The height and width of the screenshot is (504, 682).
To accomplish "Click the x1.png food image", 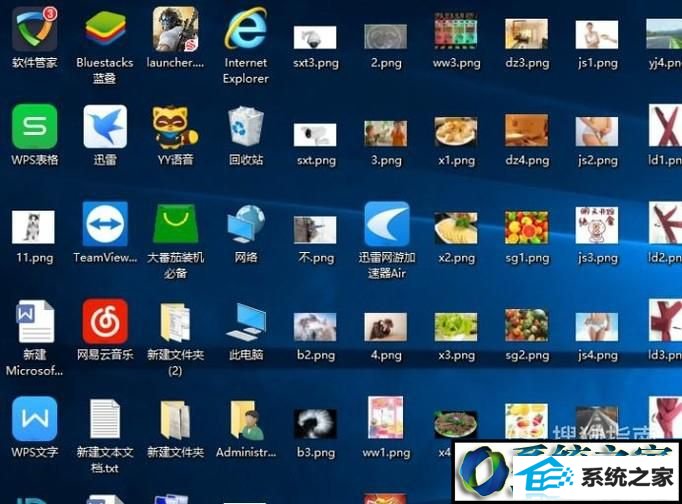I will point(456,131).
